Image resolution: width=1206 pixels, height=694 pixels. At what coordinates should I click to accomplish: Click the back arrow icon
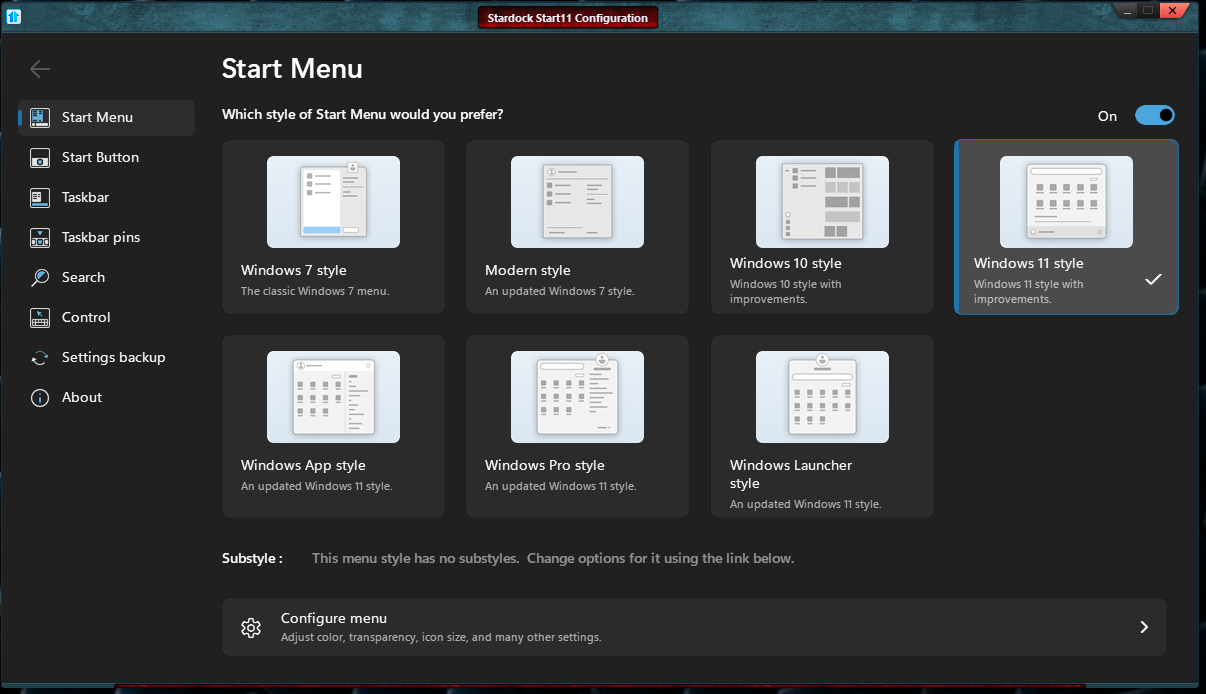click(40, 69)
